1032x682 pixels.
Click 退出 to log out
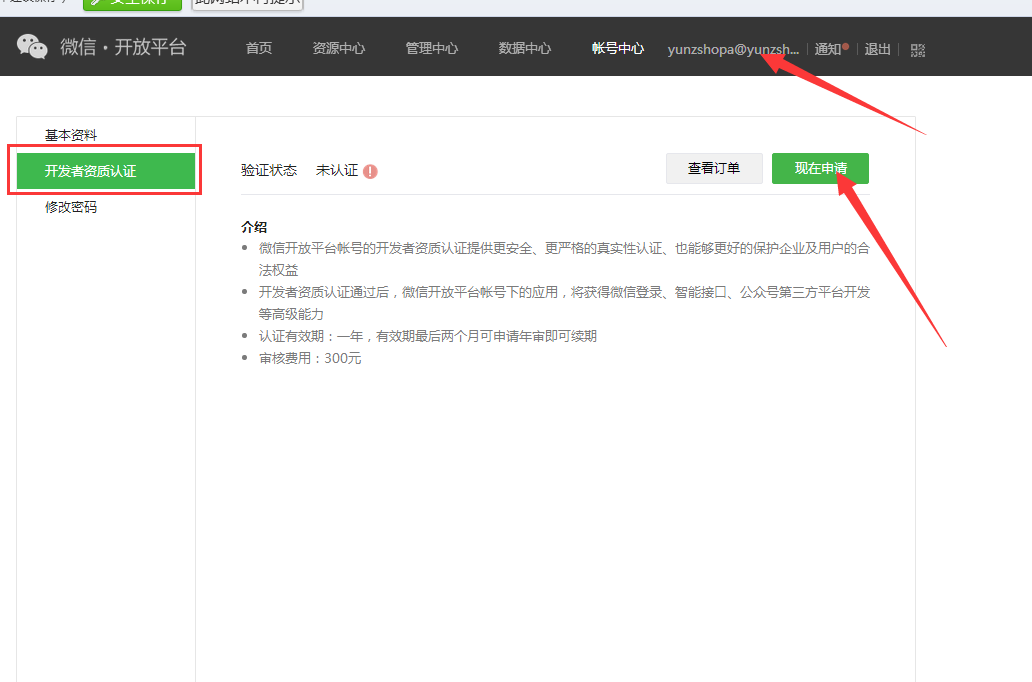coord(877,49)
